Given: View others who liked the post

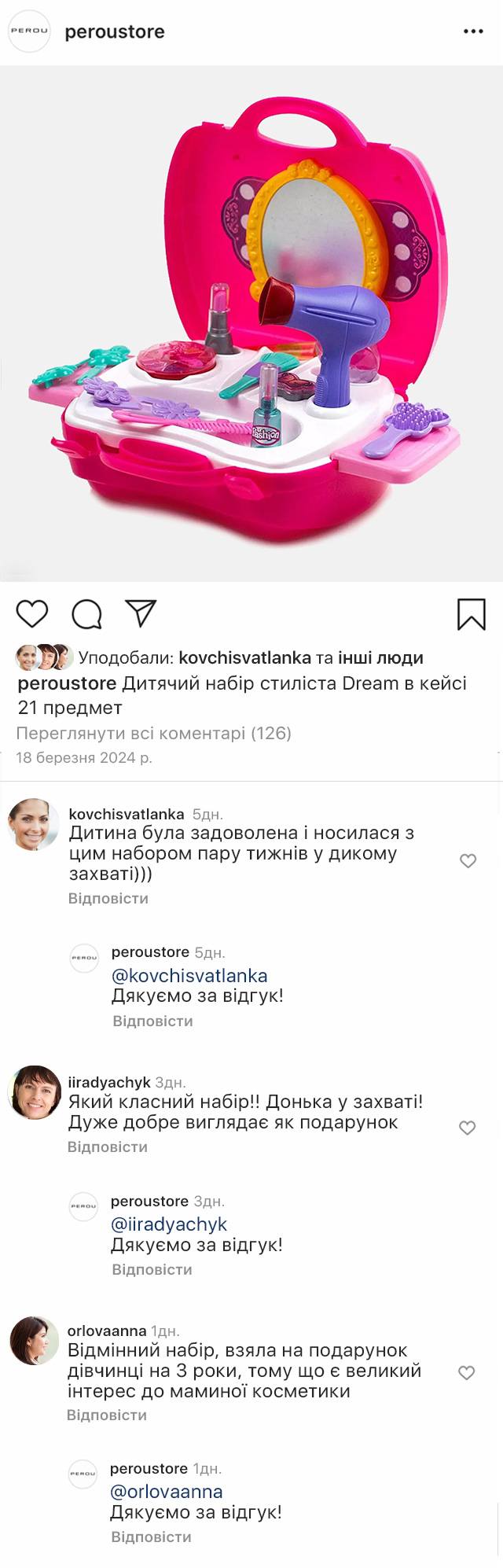Looking at the screenshot, I should click(x=380, y=657).
